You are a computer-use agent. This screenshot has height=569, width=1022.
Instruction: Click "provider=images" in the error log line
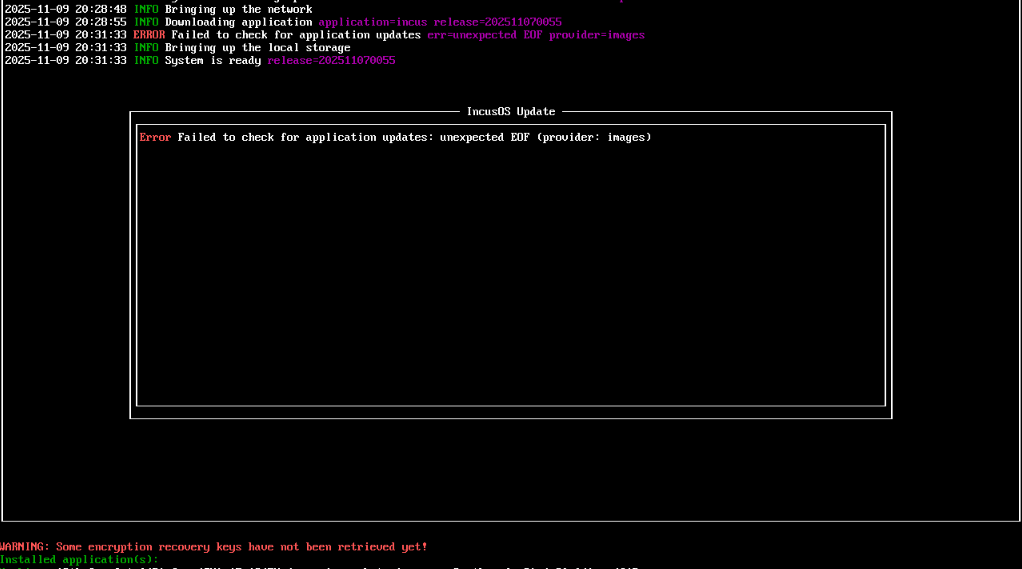pos(597,35)
